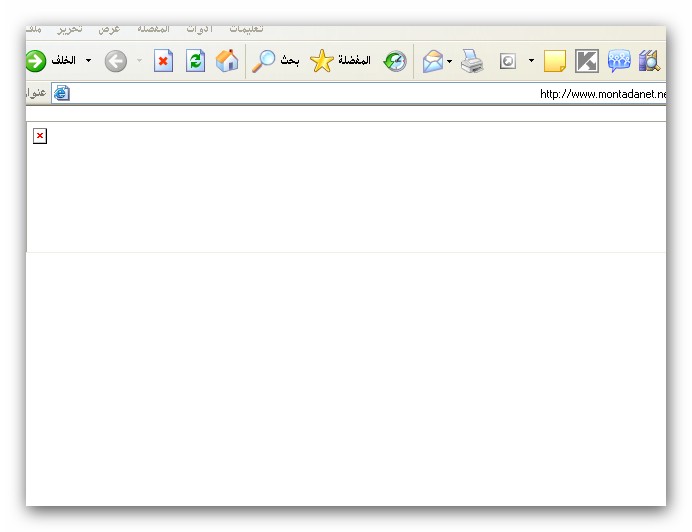Click the Mail envelope icon
The height and width of the screenshot is (532, 692).
(x=432, y=62)
